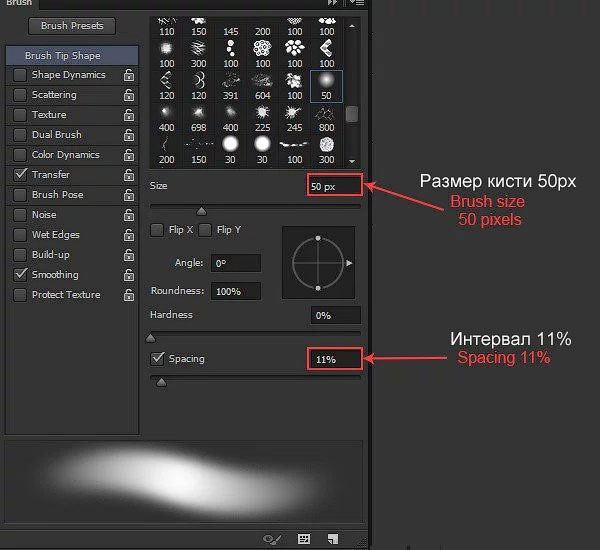Open the Brush panel flyout menu icon
600x550 pixels.
point(357,3)
